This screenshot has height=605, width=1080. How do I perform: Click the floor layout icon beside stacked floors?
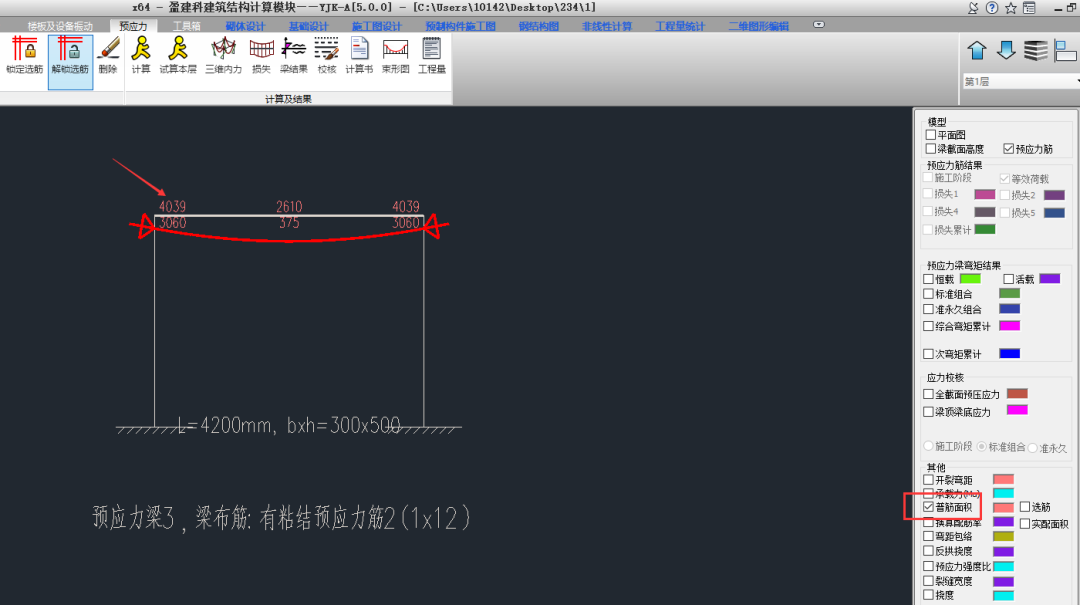[x=1066, y=50]
